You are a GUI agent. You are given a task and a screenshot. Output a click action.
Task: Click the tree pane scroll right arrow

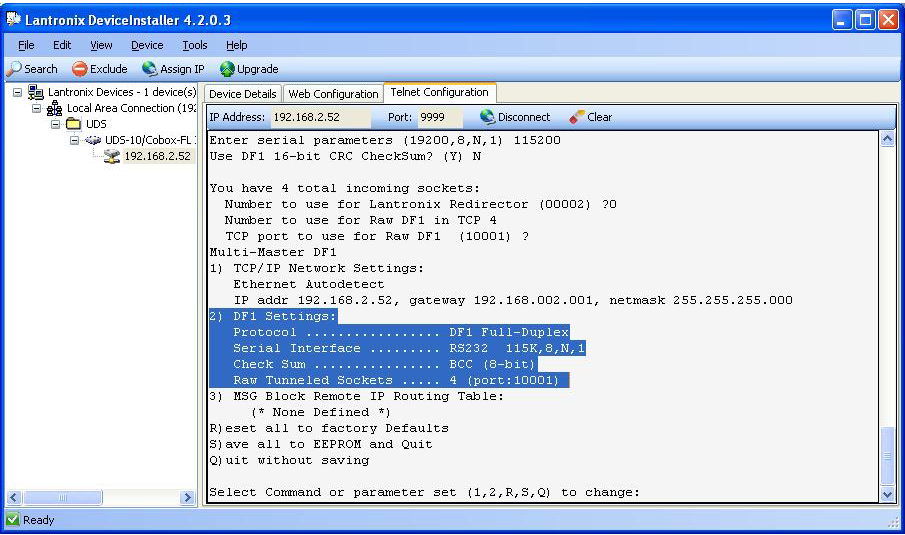187,497
